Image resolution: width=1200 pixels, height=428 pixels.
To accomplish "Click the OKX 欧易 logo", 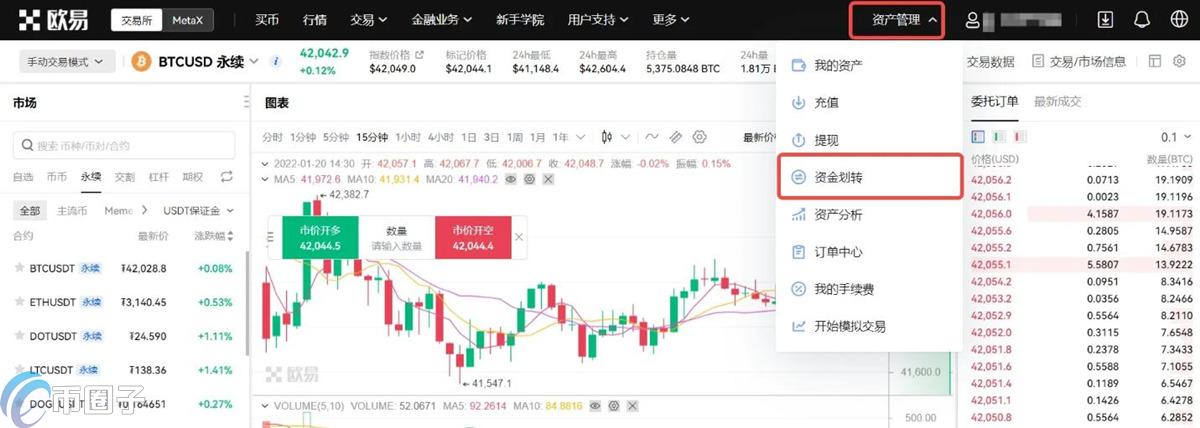I will click(x=52, y=20).
